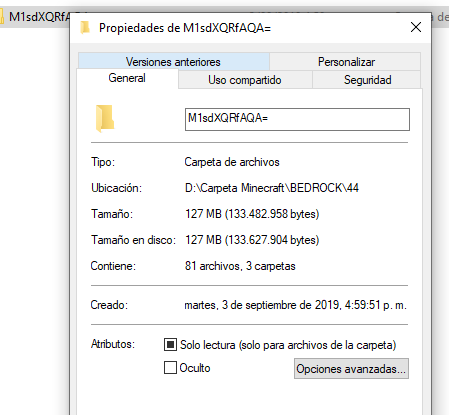The height and width of the screenshot is (415, 449).
Task: Click the folder name input field
Action: pos(297,119)
